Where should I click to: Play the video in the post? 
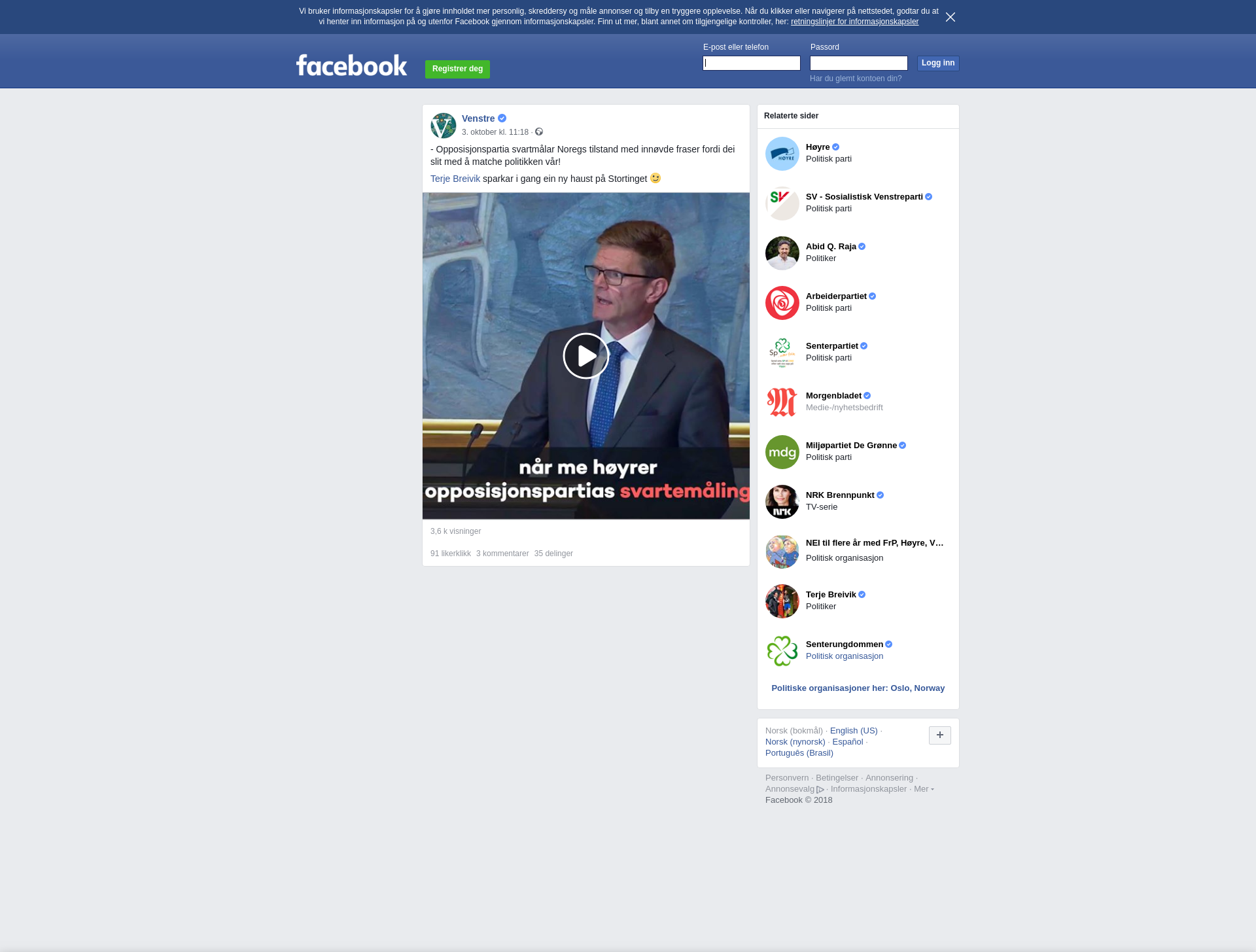[586, 356]
